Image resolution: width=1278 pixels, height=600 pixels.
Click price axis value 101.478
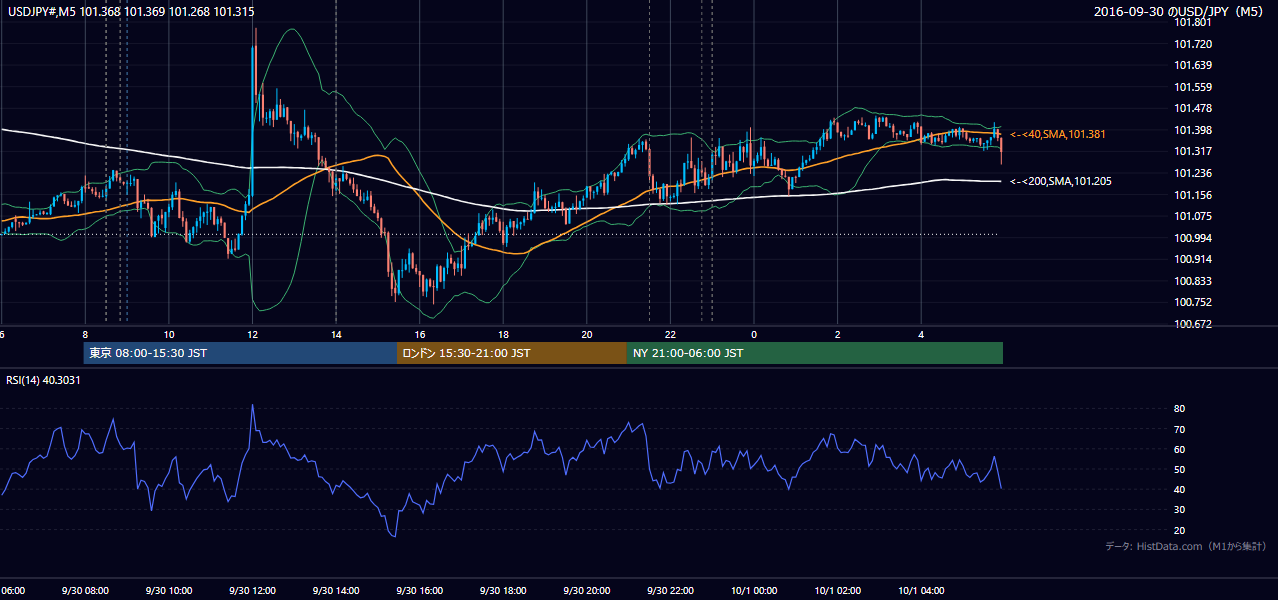(x=1193, y=108)
